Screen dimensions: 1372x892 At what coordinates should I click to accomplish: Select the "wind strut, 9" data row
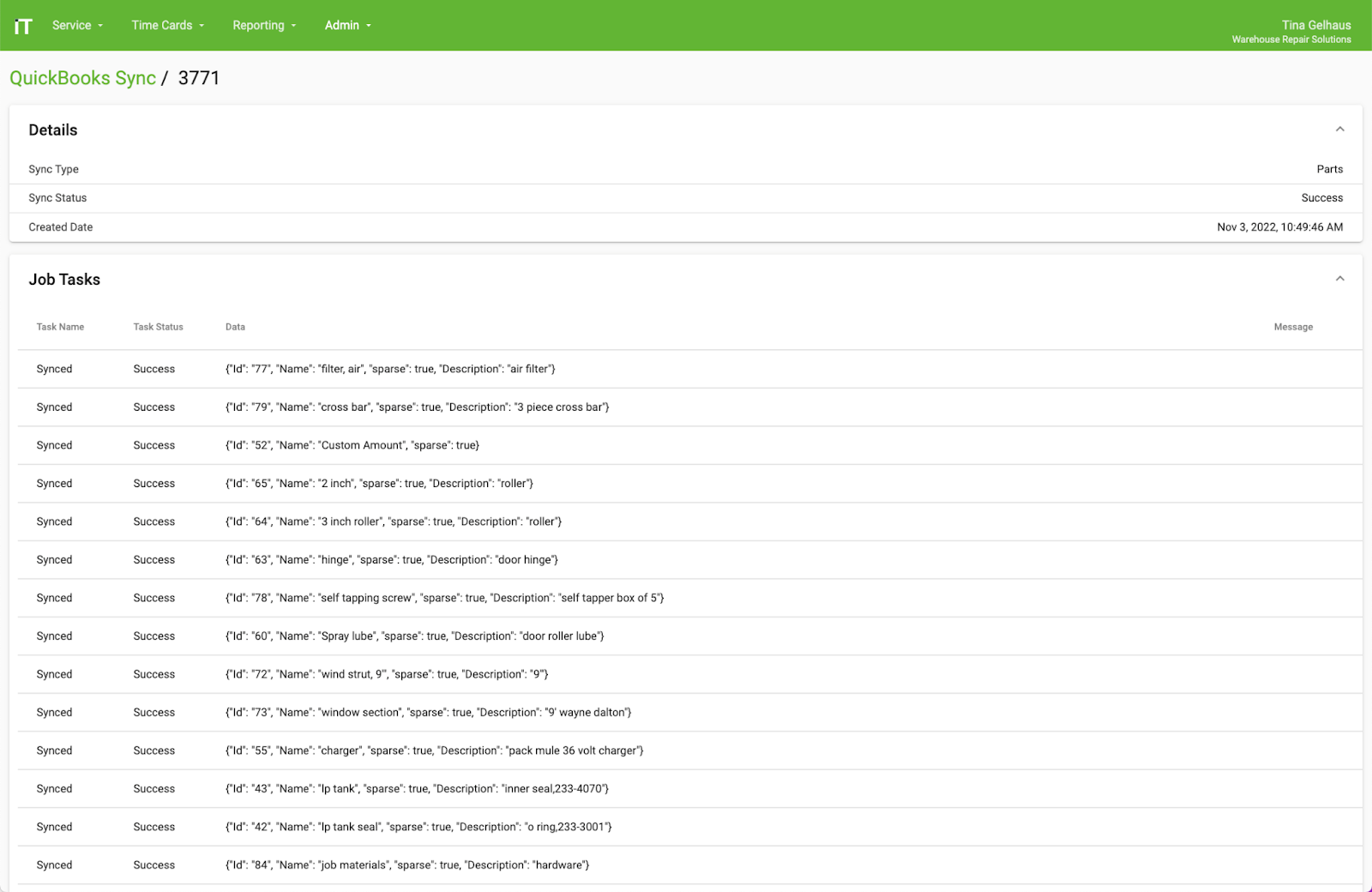click(x=690, y=674)
